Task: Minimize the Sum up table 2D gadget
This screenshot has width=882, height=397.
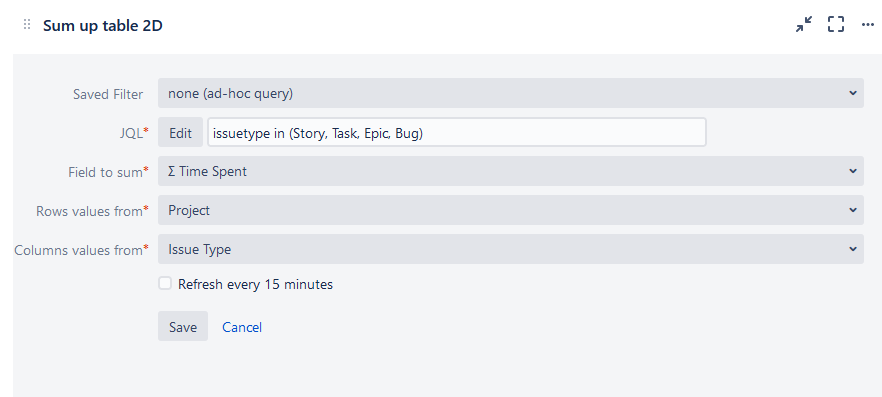Action: (x=804, y=24)
